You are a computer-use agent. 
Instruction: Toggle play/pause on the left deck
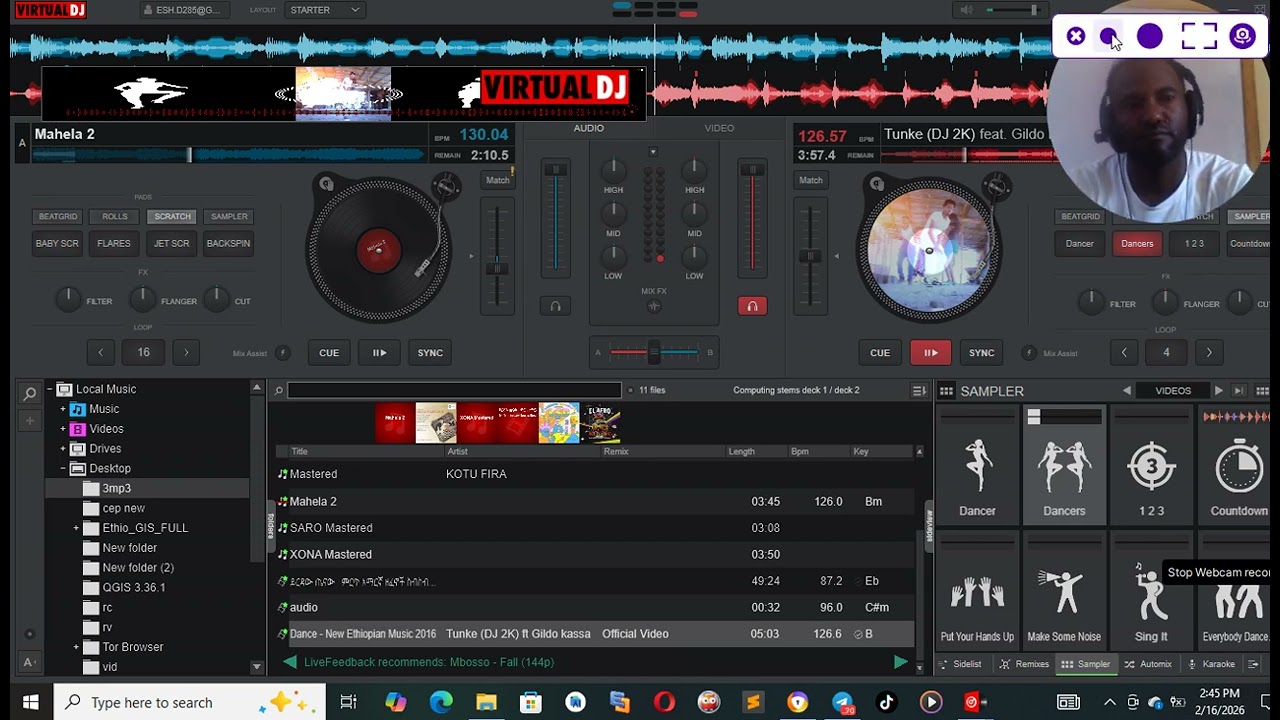pyautogui.click(x=379, y=352)
